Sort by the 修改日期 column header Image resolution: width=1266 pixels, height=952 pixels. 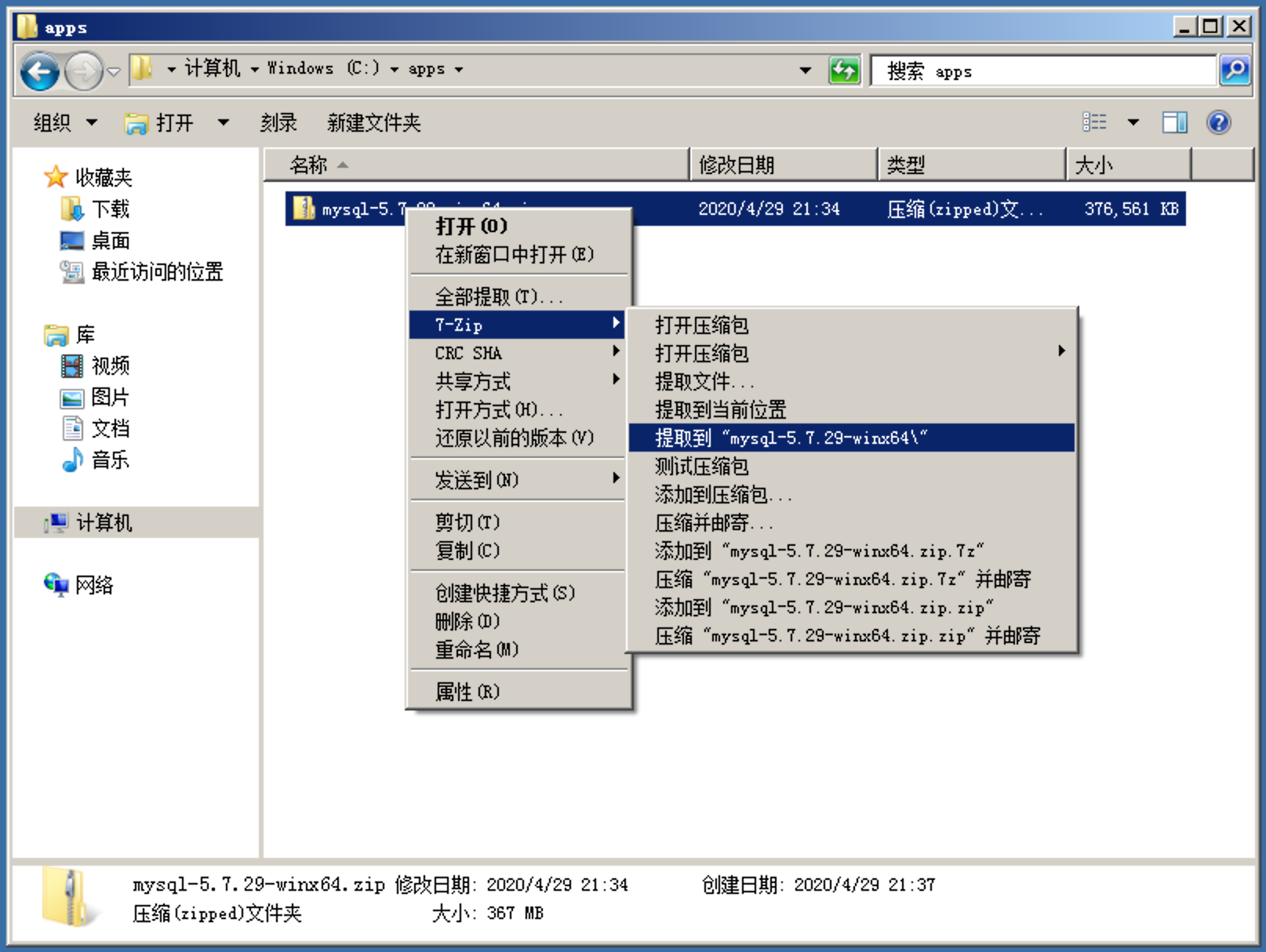pos(783,165)
